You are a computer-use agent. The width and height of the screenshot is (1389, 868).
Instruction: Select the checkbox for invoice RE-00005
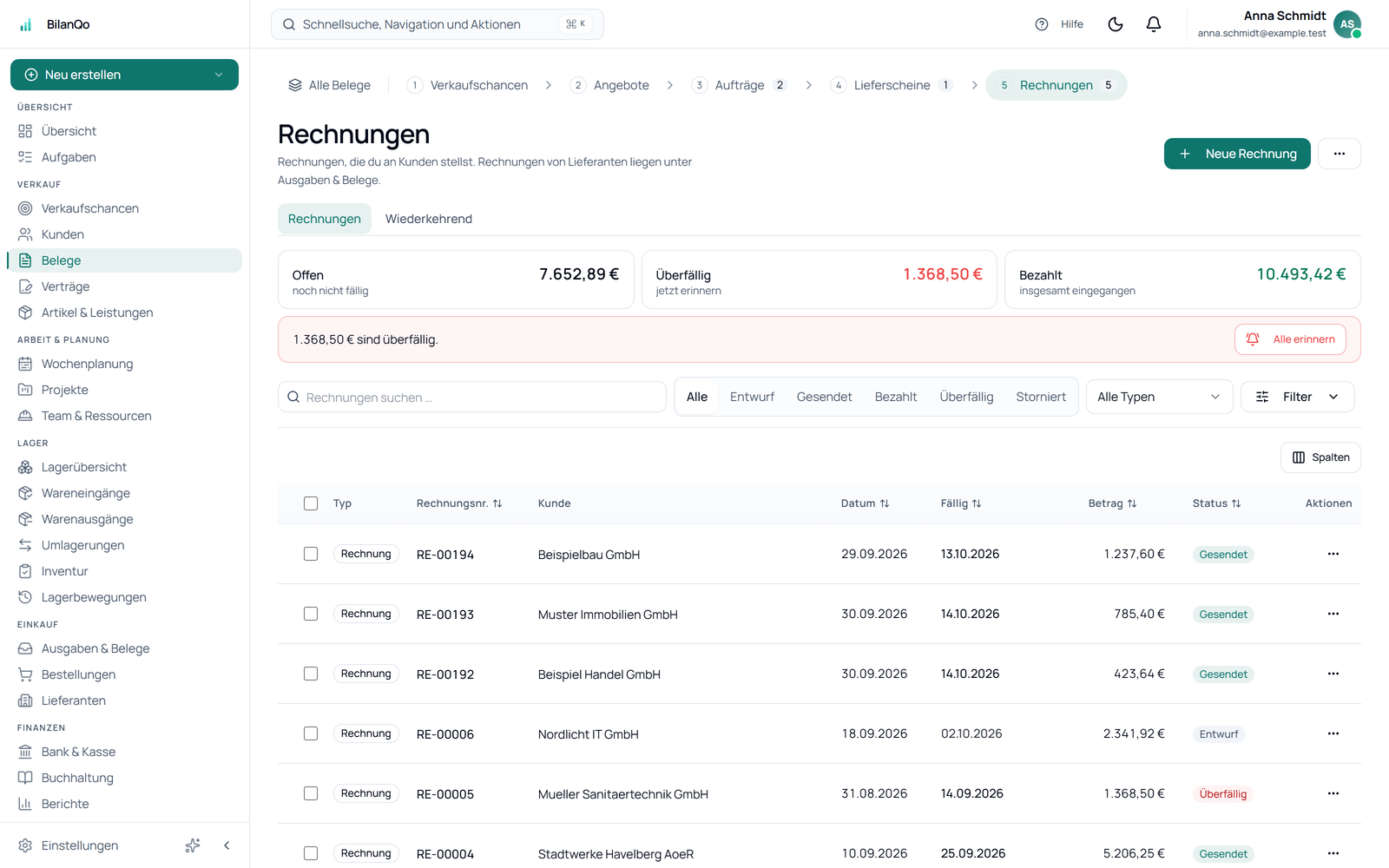[311, 793]
